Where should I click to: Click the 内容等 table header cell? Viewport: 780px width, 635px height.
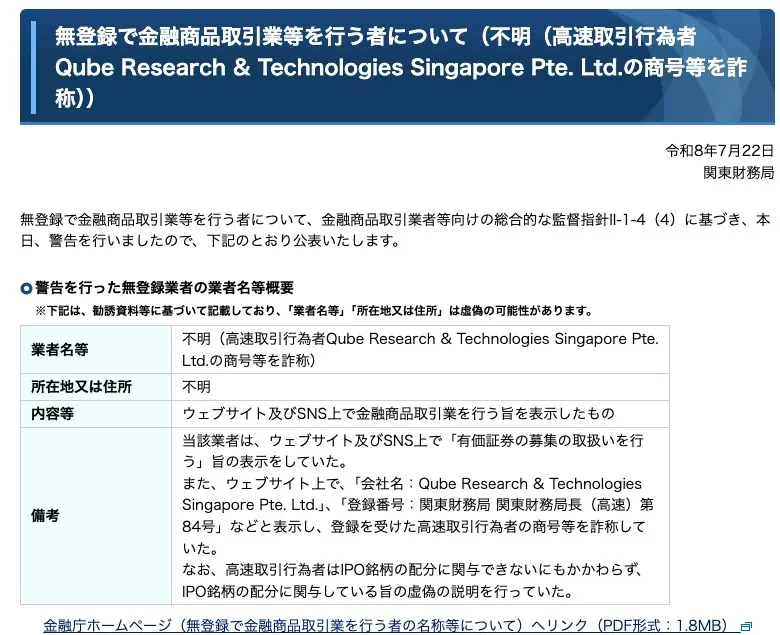pos(96,414)
